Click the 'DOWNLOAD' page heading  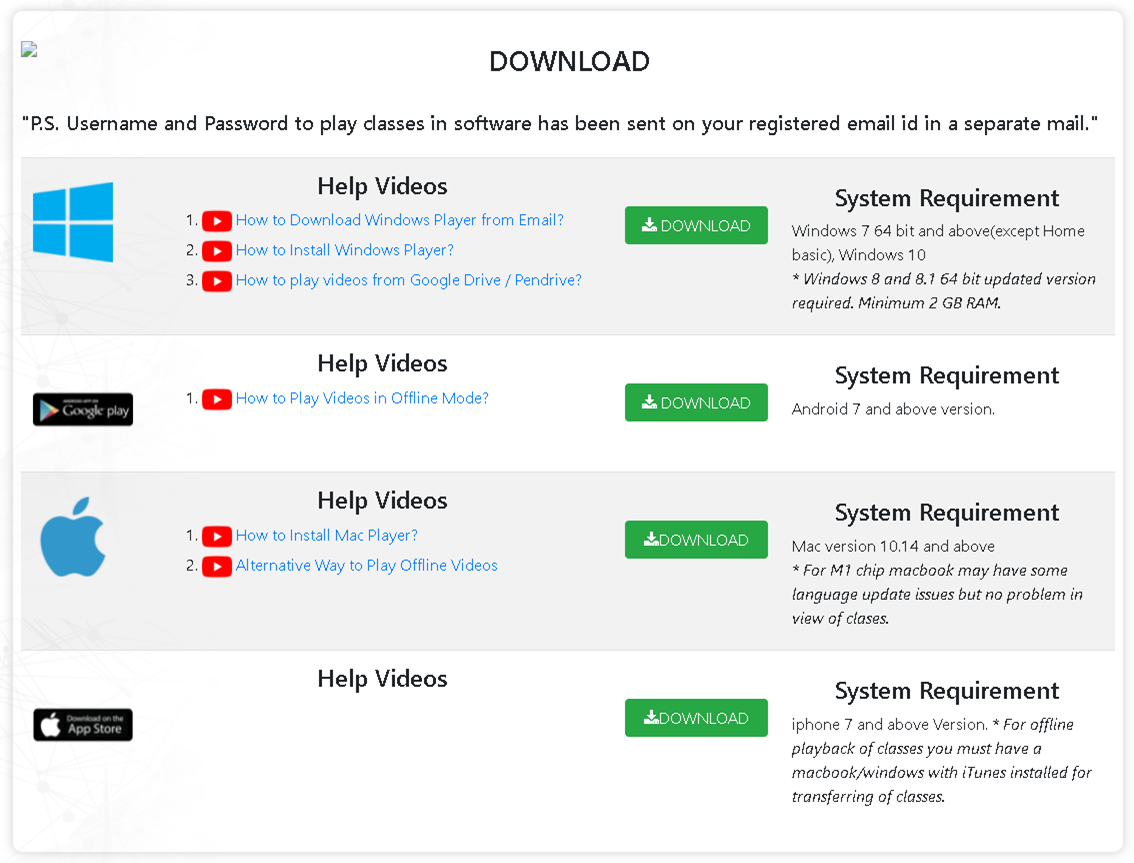tap(570, 61)
